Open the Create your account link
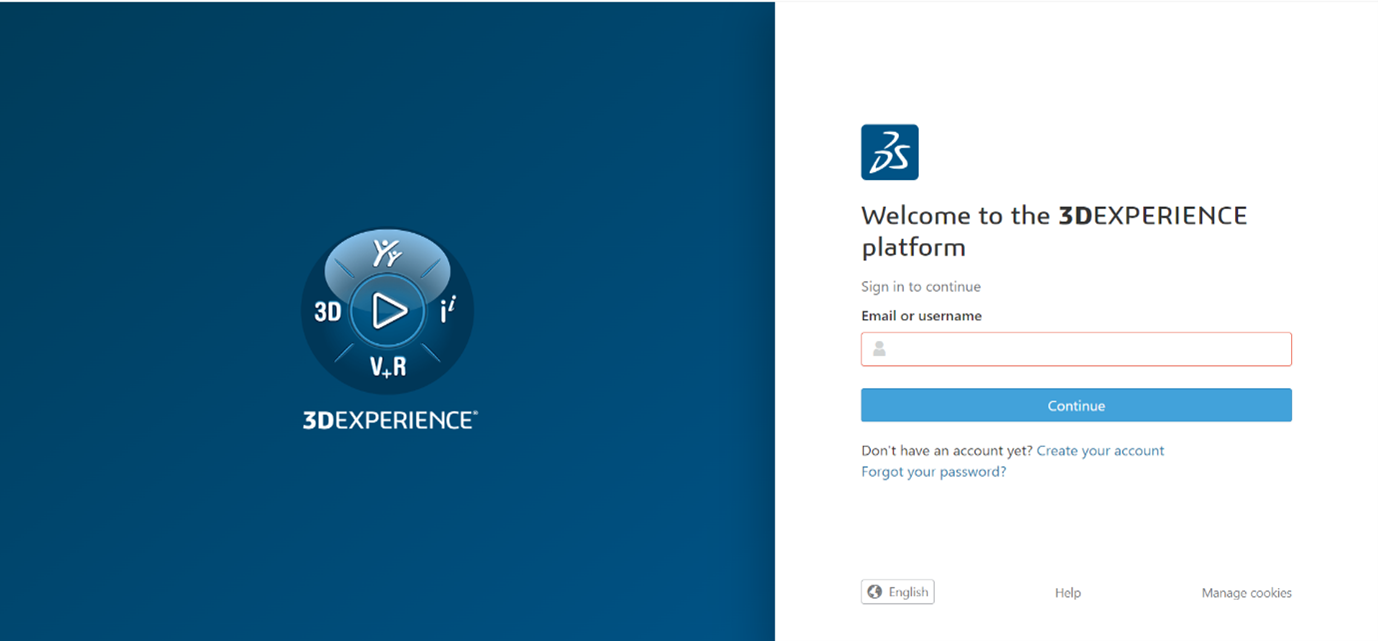This screenshot has width=1378, height=641. click(1100, 451)
